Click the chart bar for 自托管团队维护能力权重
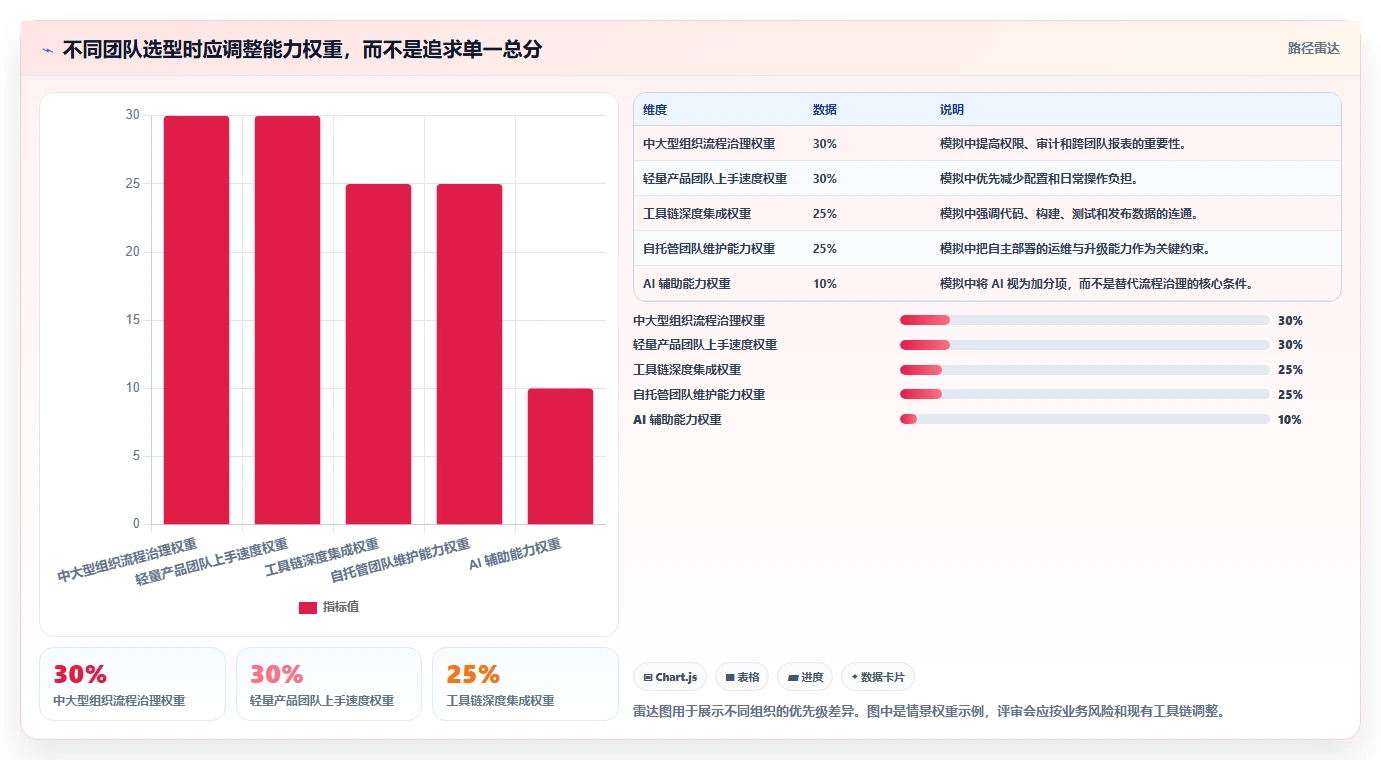Screen dimensions: 1381x760 (469, 354)
